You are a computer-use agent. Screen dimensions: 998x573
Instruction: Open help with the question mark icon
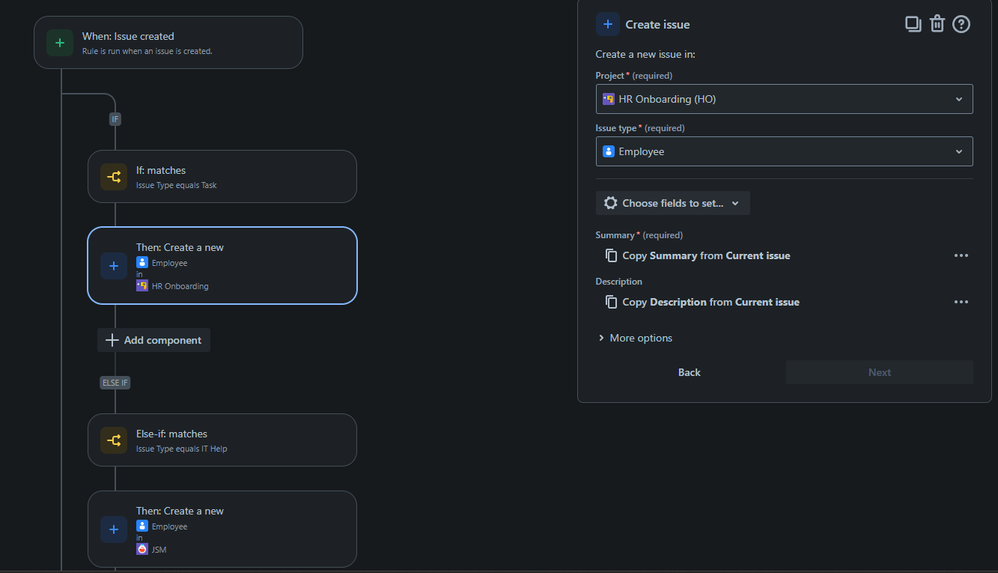961,24
